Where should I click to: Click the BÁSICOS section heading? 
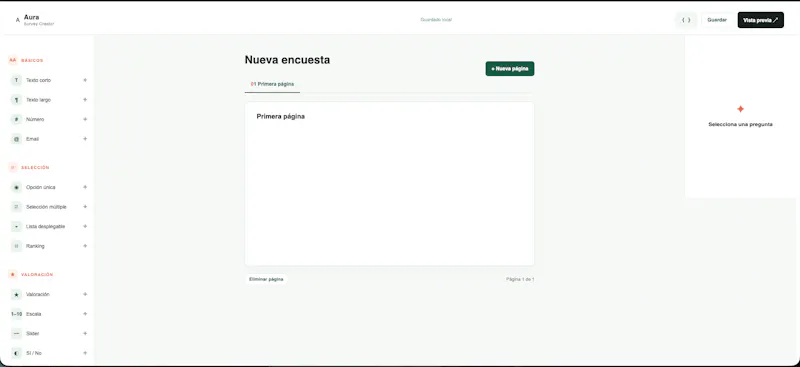pos(32,60)
